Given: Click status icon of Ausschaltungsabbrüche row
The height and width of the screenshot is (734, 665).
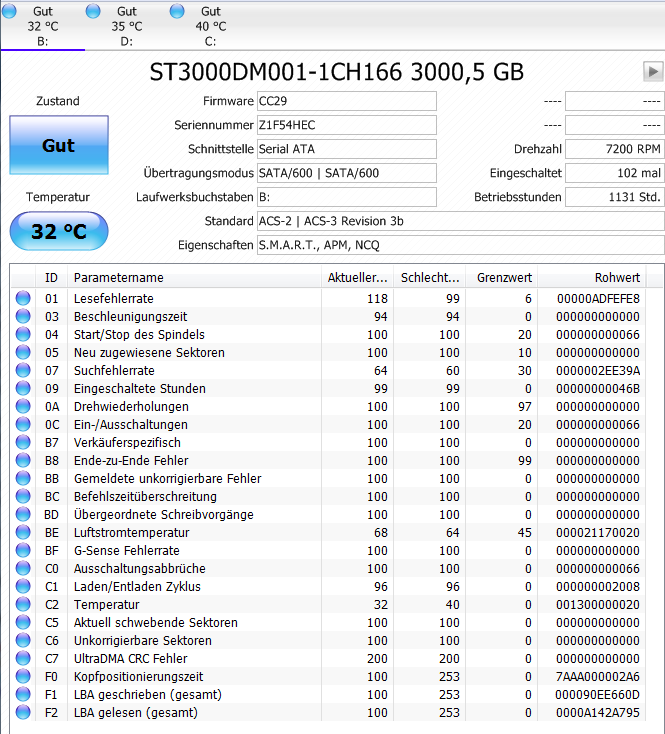Looking at the screenshot, I should (23, 568).
